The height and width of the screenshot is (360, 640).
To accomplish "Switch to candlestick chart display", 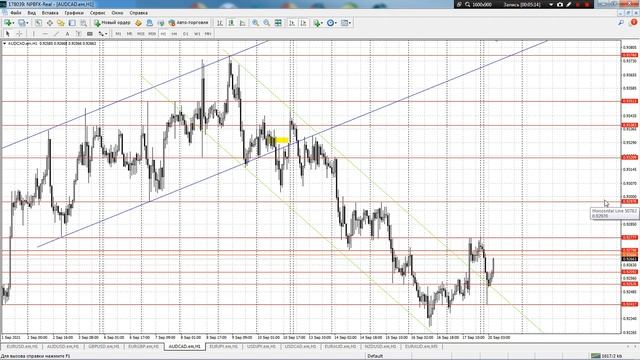I will click(231, 23).
